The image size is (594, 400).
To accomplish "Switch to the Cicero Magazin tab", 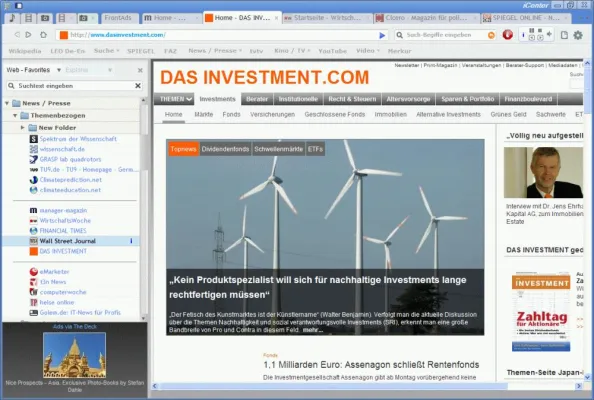I will 426,18.
